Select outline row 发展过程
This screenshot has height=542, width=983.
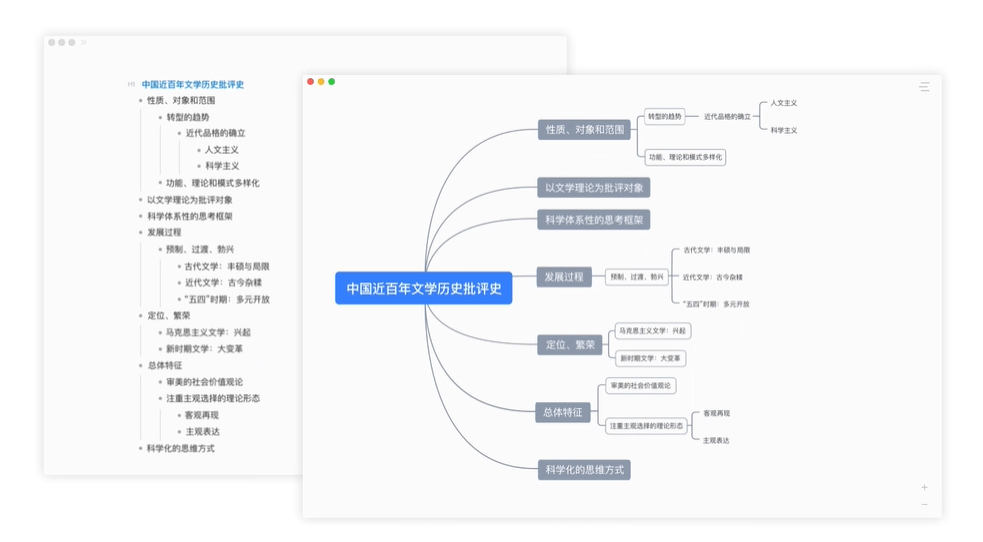(x=164, y=232)
